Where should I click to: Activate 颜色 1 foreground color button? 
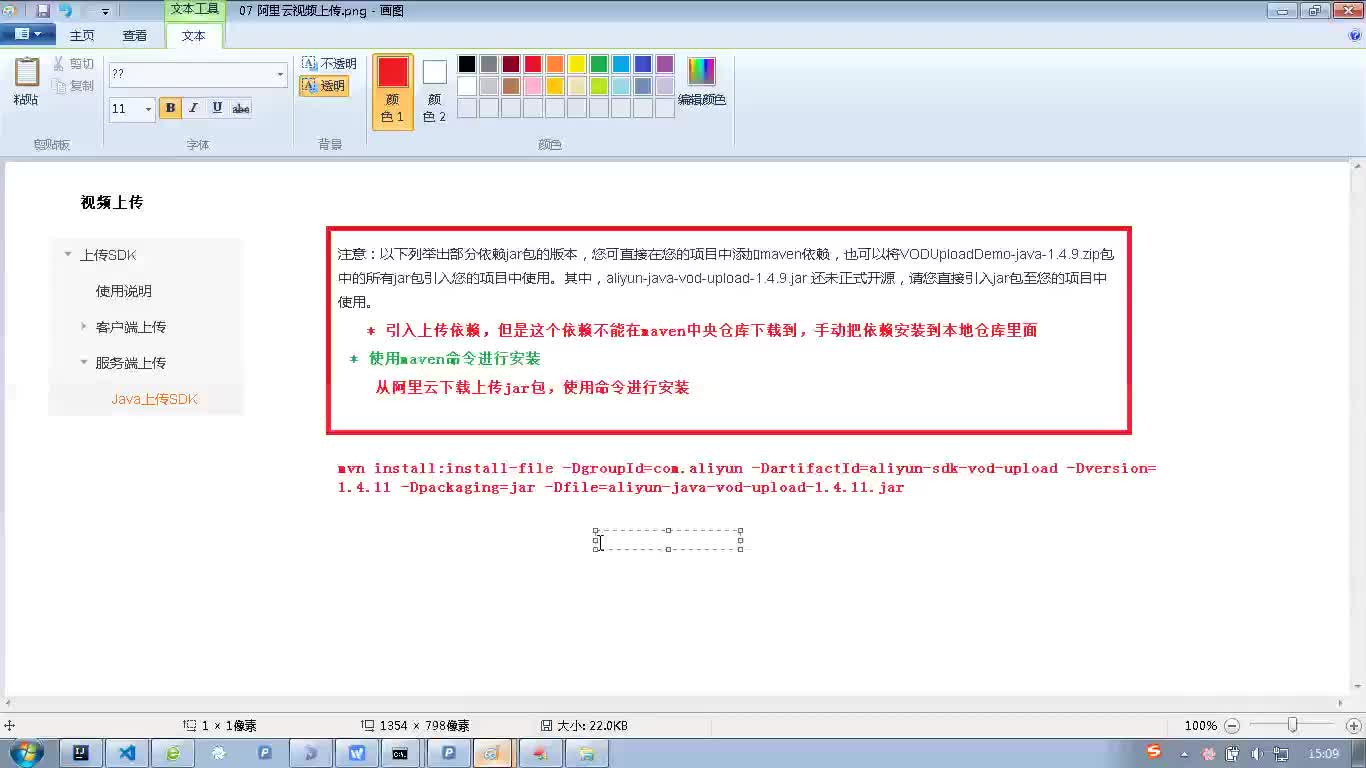coord(393,91)
